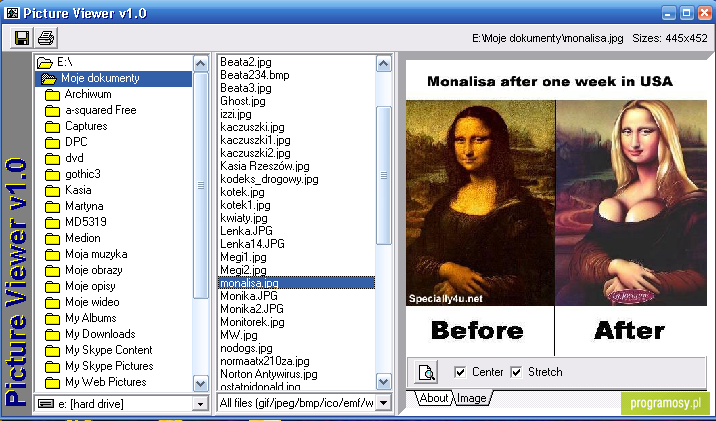716x421 pixels.
Task: Select file kaczuszki1.jpg
Action: 255,140
